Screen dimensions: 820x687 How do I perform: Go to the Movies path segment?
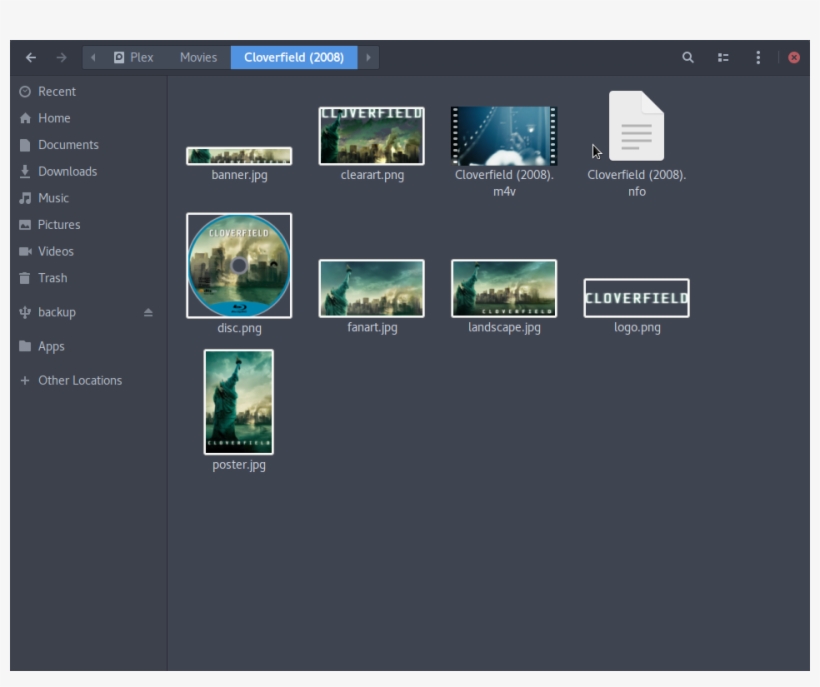pos(198,58)
